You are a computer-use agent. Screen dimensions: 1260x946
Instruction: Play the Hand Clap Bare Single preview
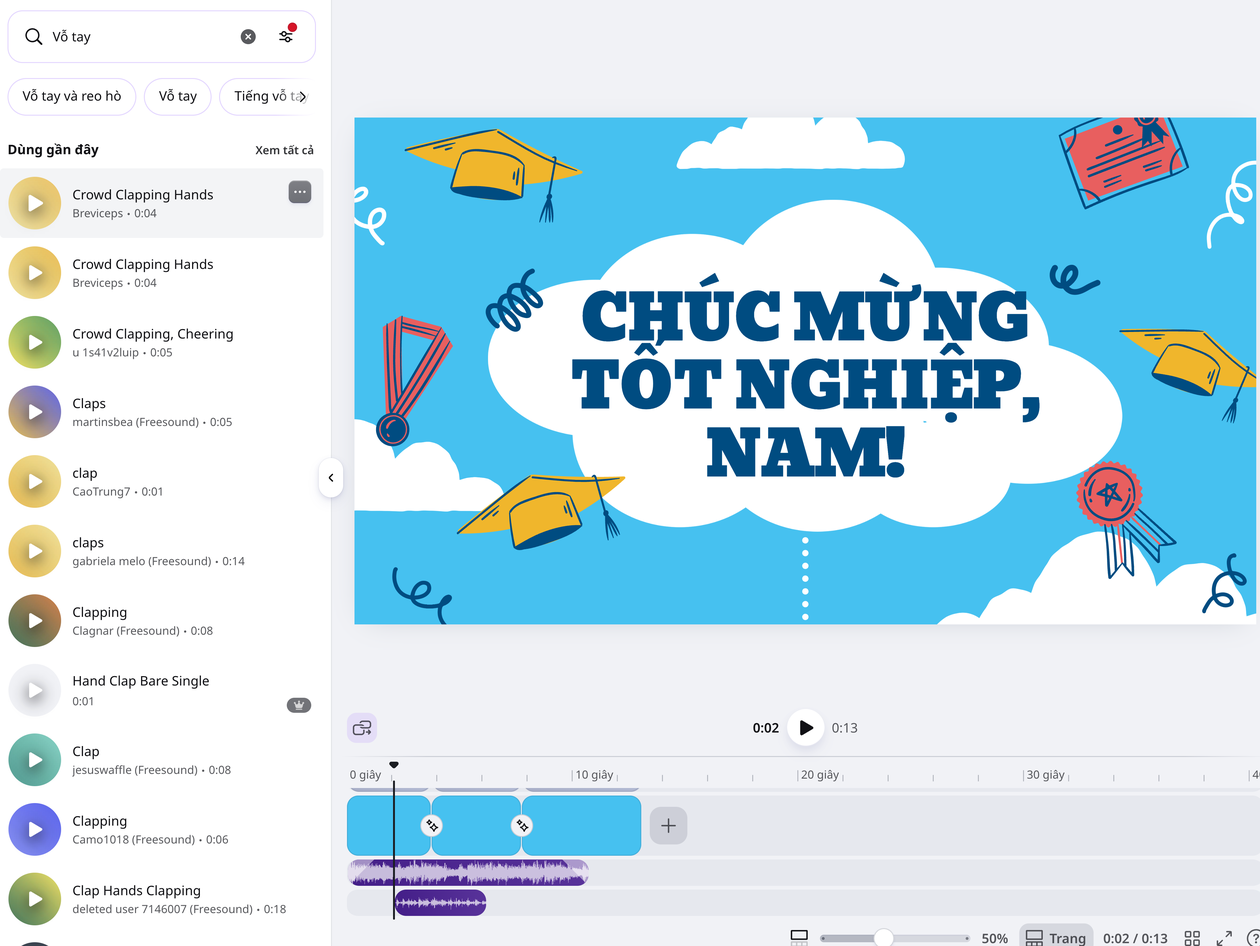click(35, 690)
